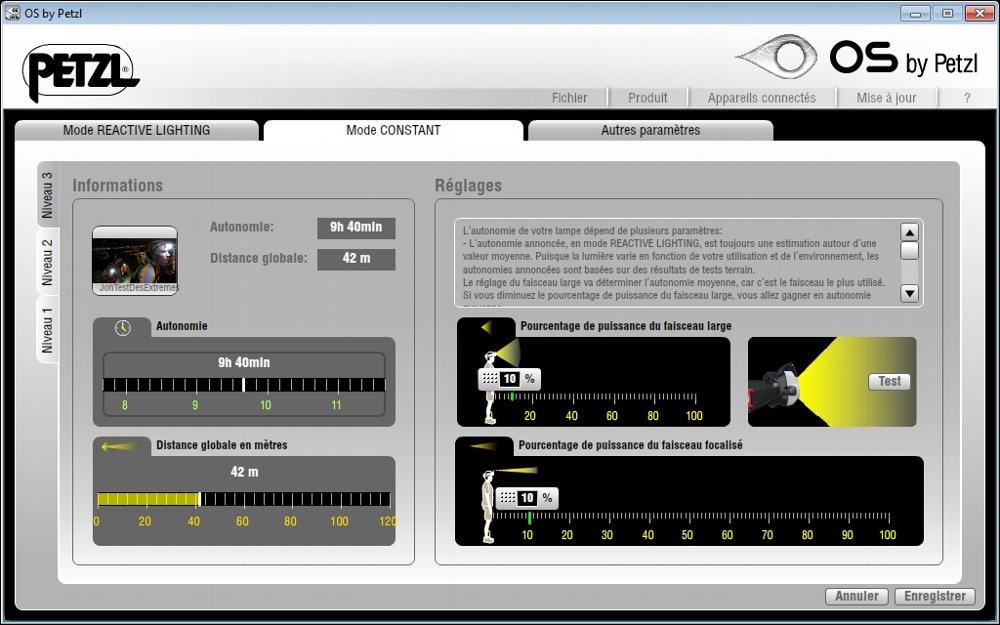
Task: Click the Informations heading
Action: point(117,186)
